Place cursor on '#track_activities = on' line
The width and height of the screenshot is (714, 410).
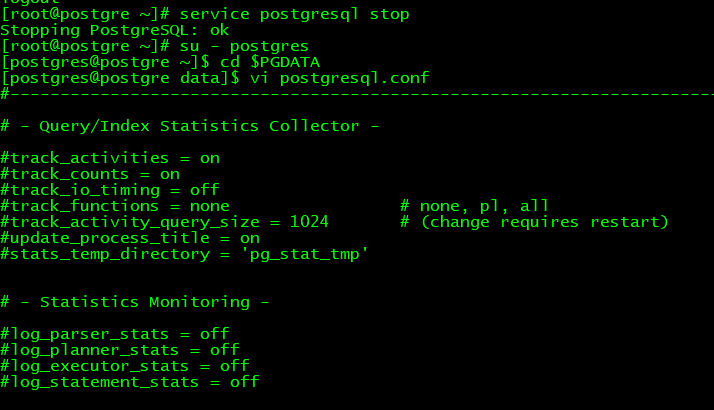click(110, 158)
